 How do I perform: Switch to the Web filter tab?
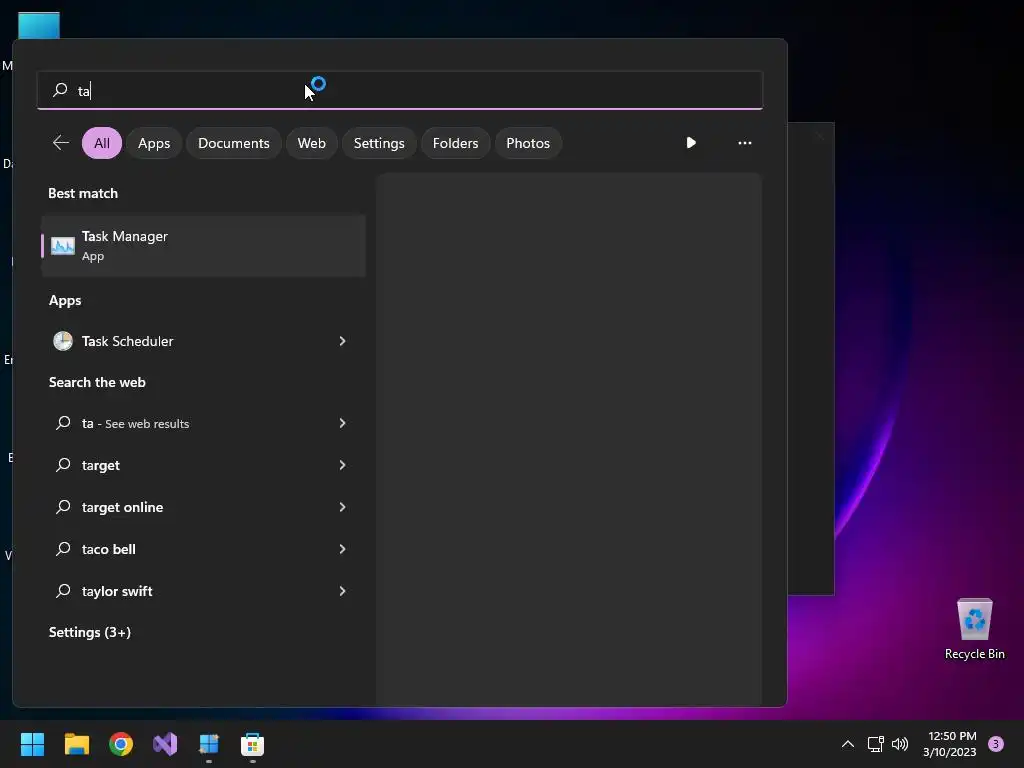(x=312, y=143)
